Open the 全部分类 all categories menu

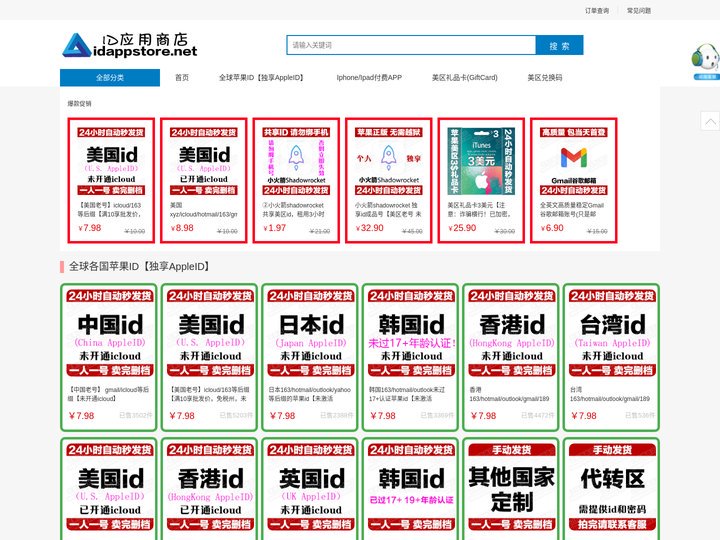coord(110,78)
